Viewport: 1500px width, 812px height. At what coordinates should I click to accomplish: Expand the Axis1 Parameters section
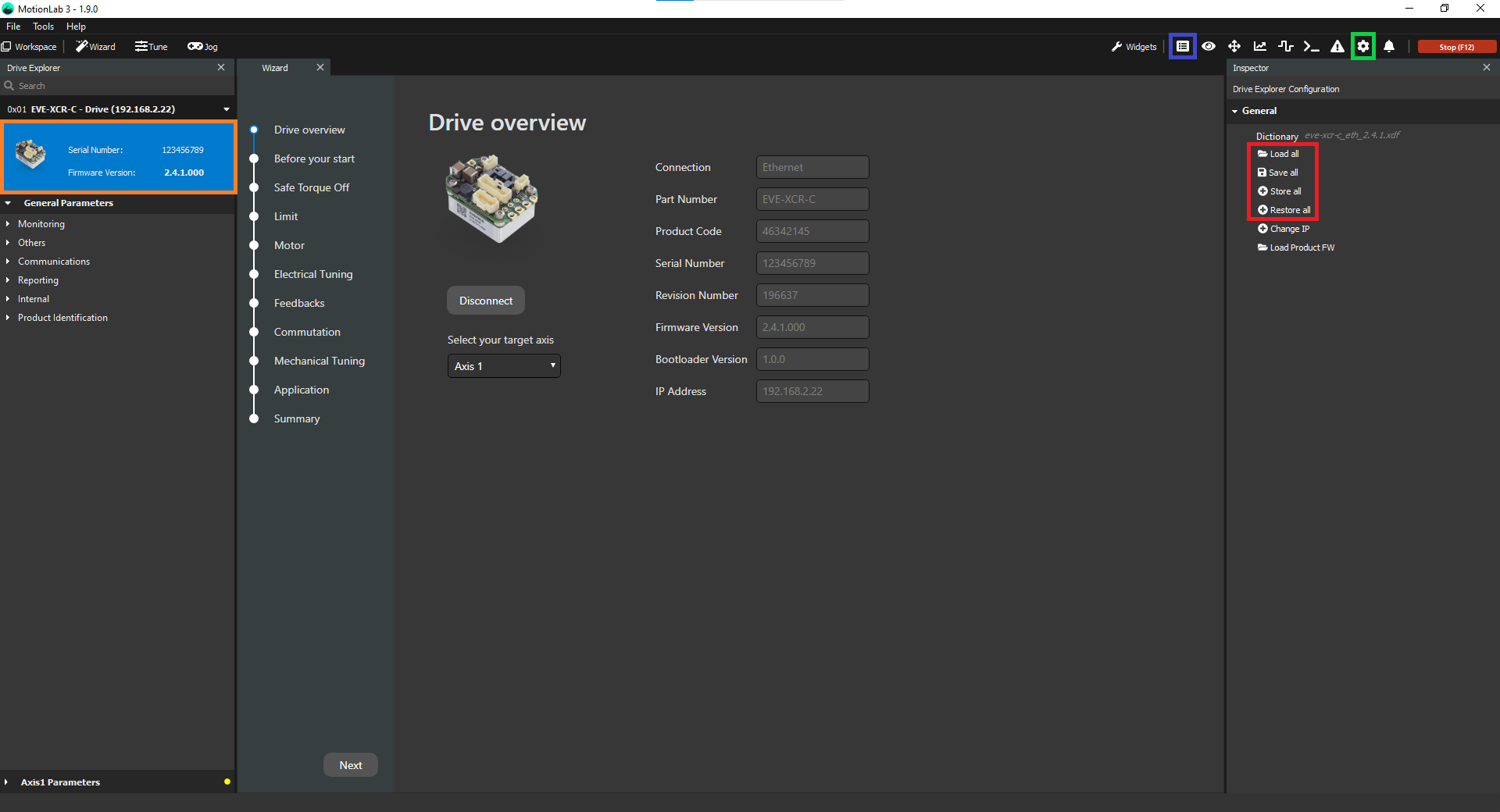[x=6, y=782]
